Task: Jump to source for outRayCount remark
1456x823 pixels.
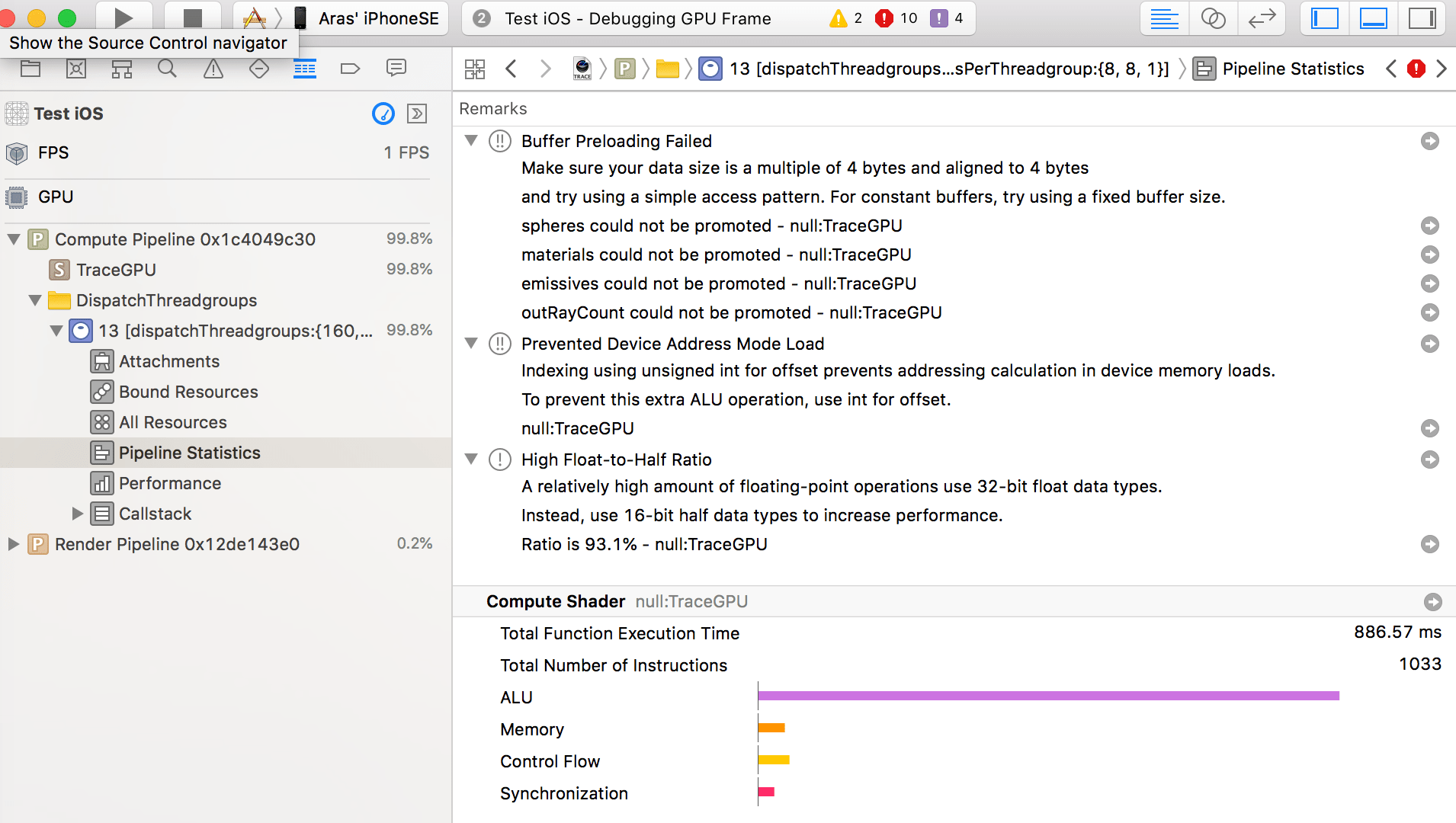Action: point(1430,312)
